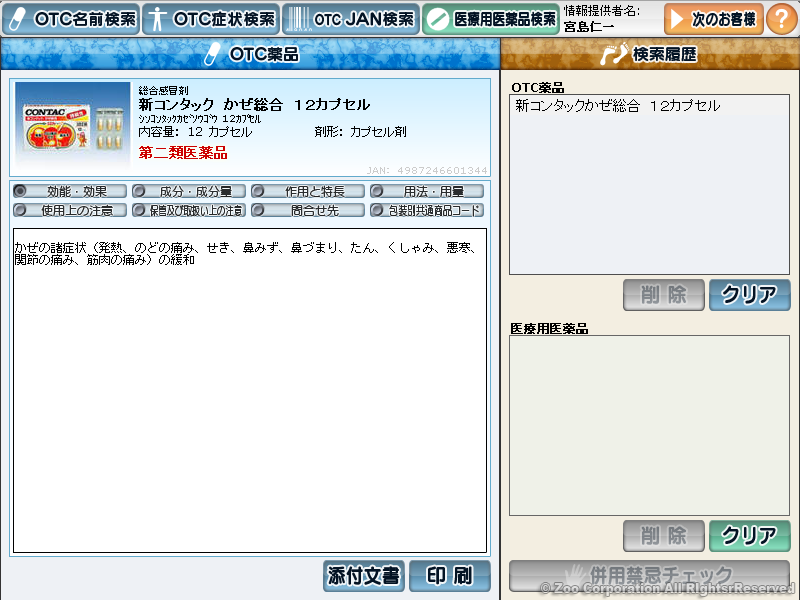The height and width of the screenshot is (600, 800).
Task: Select the 問合せ先 radio option
Action: (x=308, y=210)
